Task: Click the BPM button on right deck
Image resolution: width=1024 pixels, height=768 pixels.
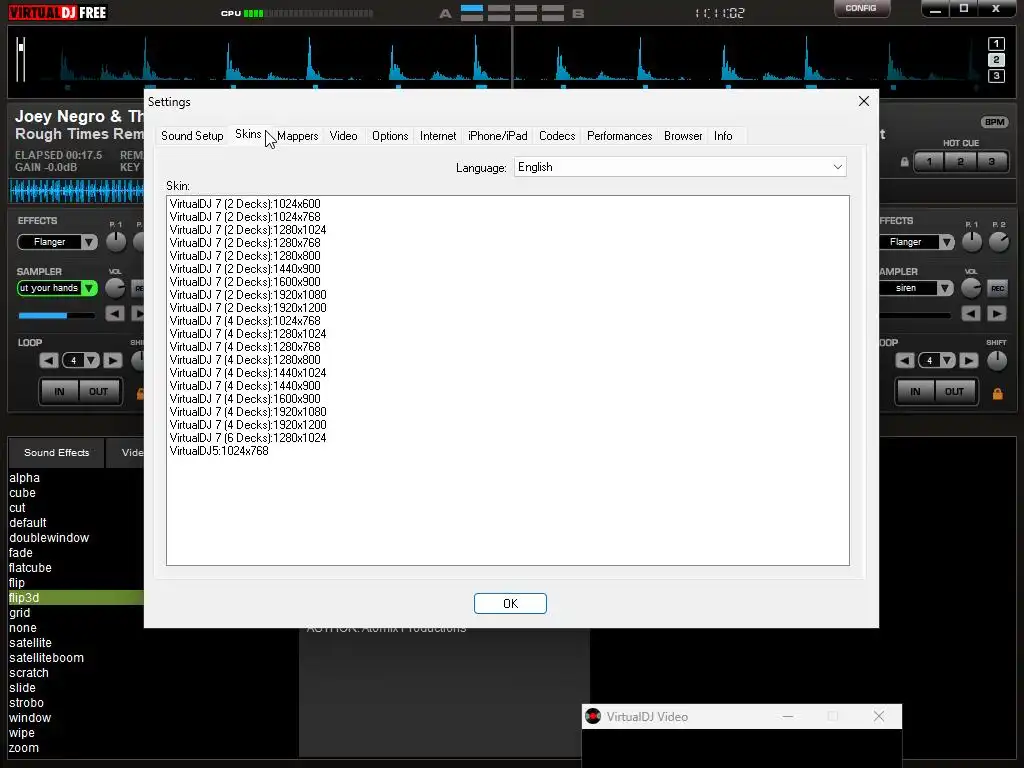Action: point(994,122)
